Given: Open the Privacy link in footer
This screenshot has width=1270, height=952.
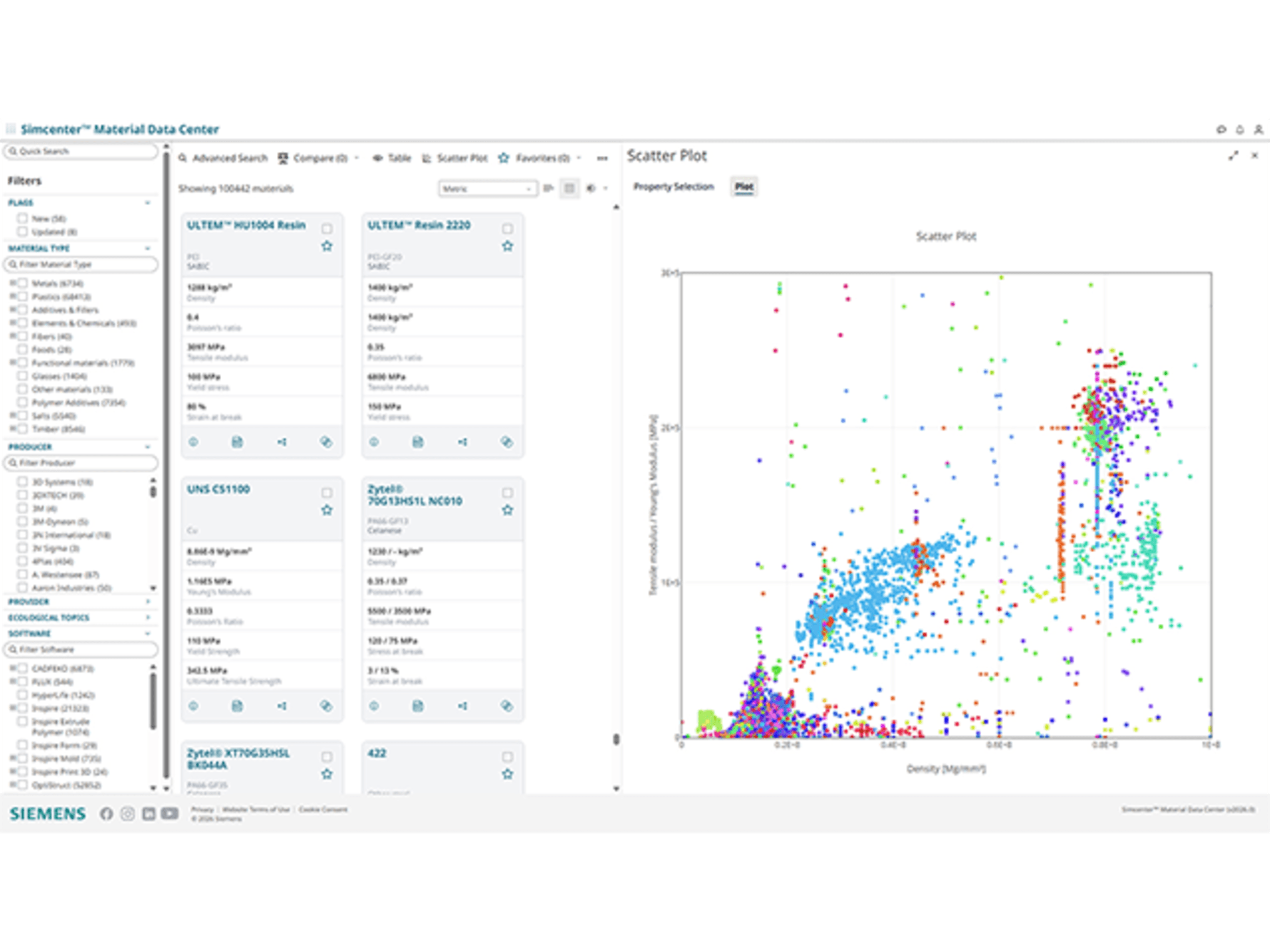Looking at the screenshot, I should click(202, 810).
